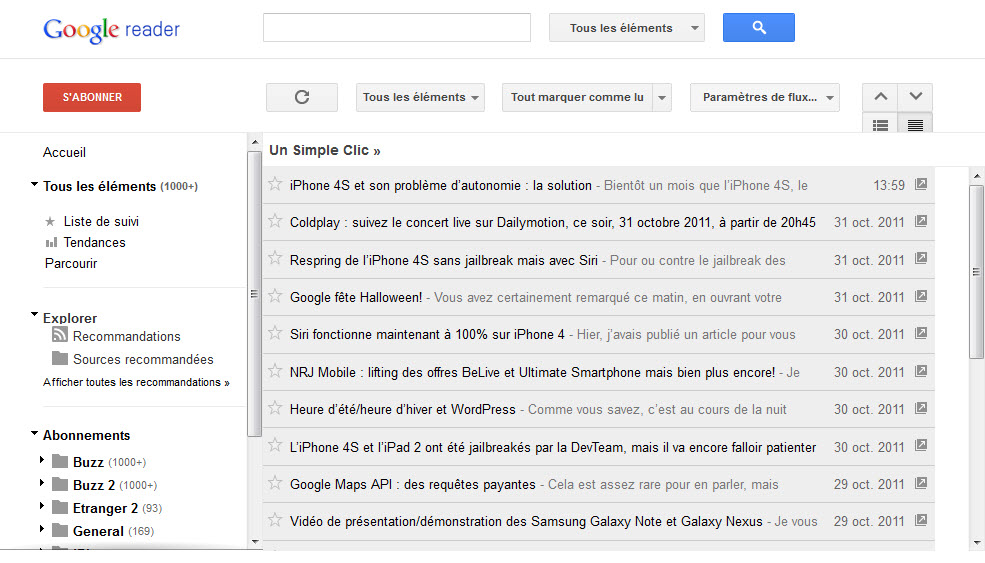The height and width of the screenshot is (563, 985).
Task: Star the Respring de l'iPhone 4S article
Action: (275, 258)
